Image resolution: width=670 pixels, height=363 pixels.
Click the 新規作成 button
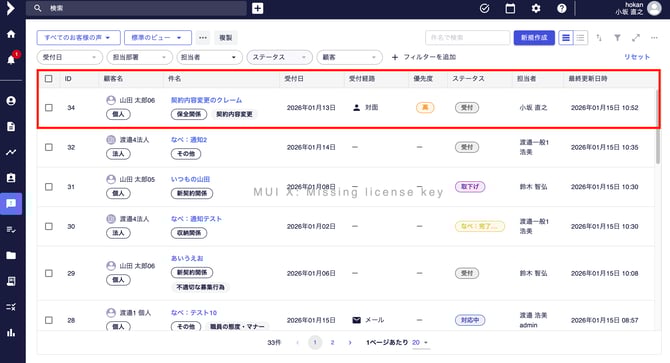pos(534,38)
